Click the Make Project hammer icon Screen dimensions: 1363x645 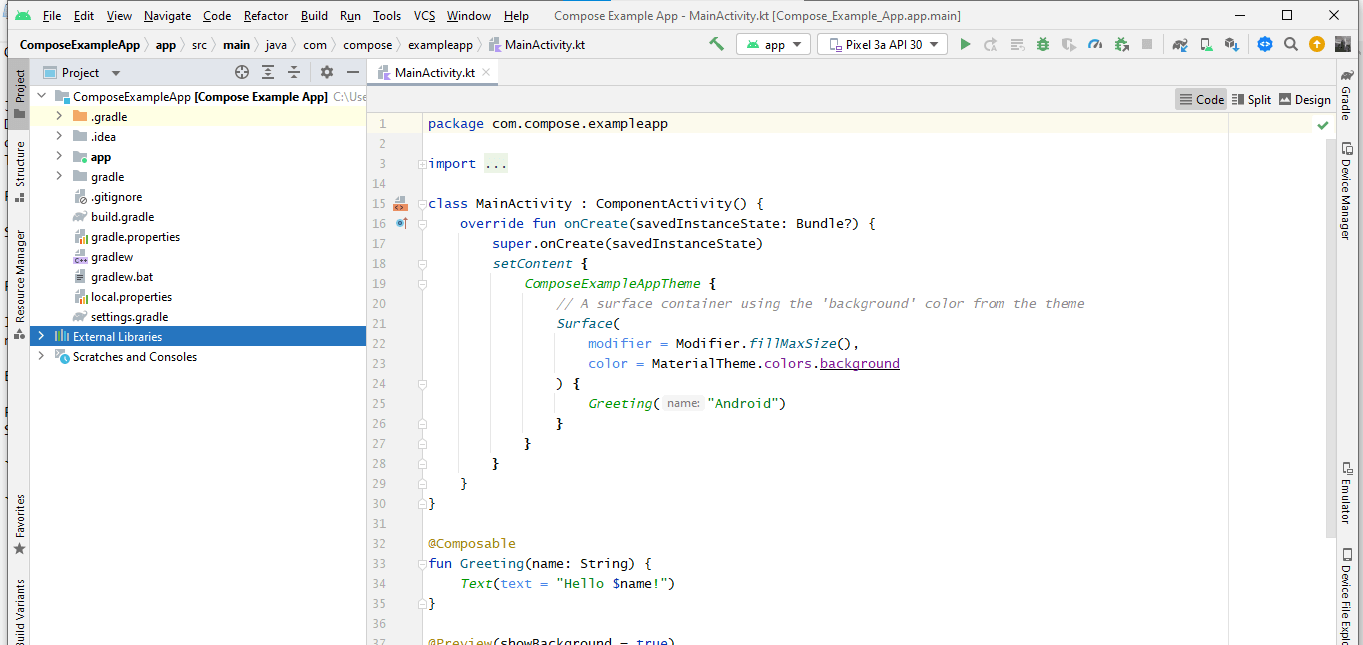pos(716,44)
